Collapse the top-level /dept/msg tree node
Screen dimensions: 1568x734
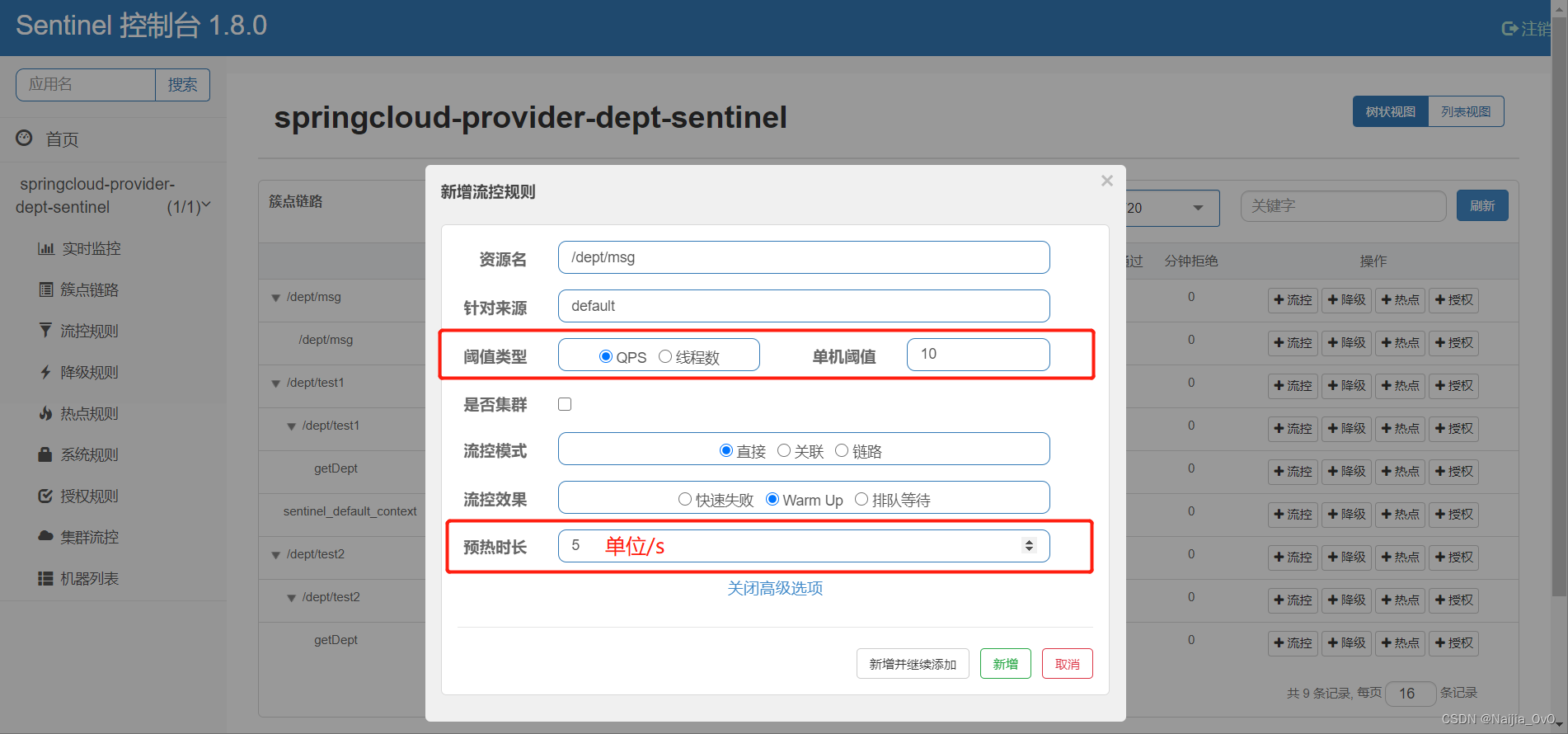point(276,298)
